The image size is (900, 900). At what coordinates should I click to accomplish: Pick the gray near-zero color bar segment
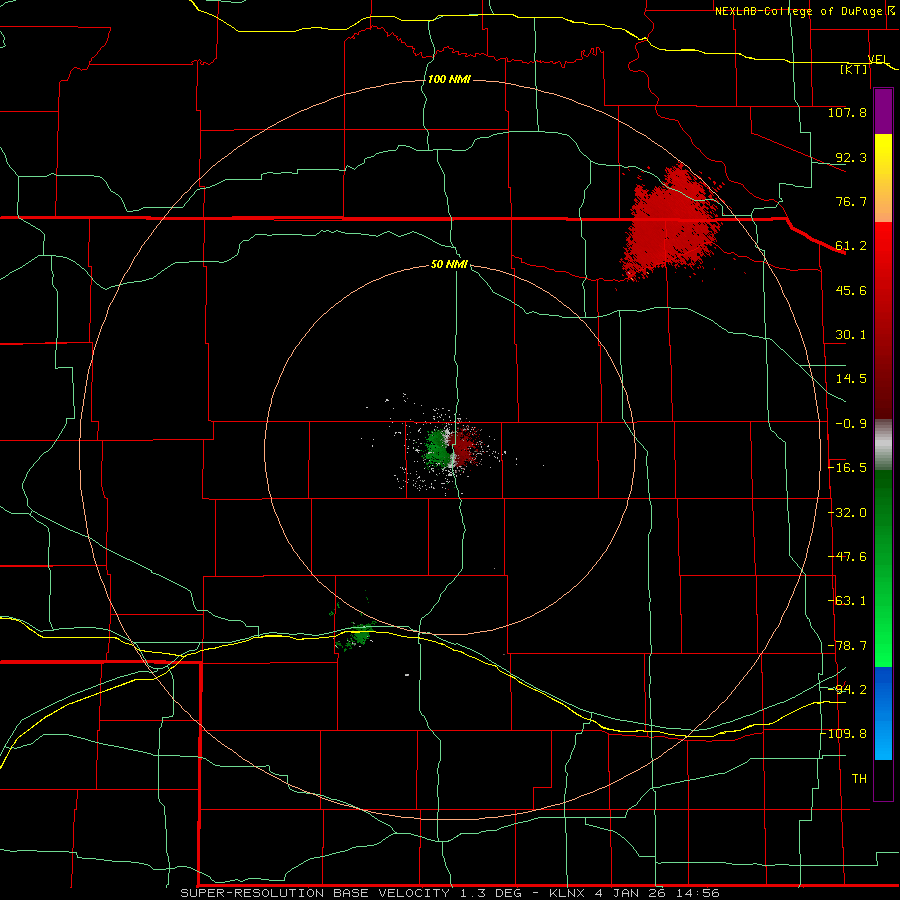pos(883,445)
